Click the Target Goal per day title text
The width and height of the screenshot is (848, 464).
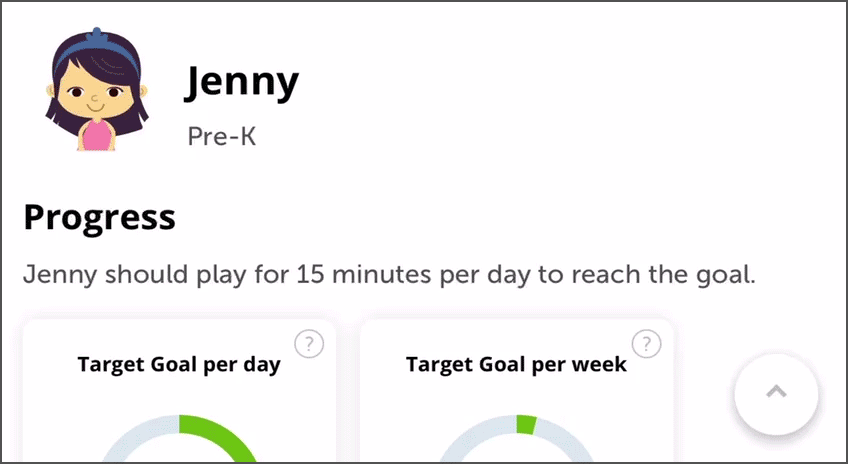click(179, 366)
